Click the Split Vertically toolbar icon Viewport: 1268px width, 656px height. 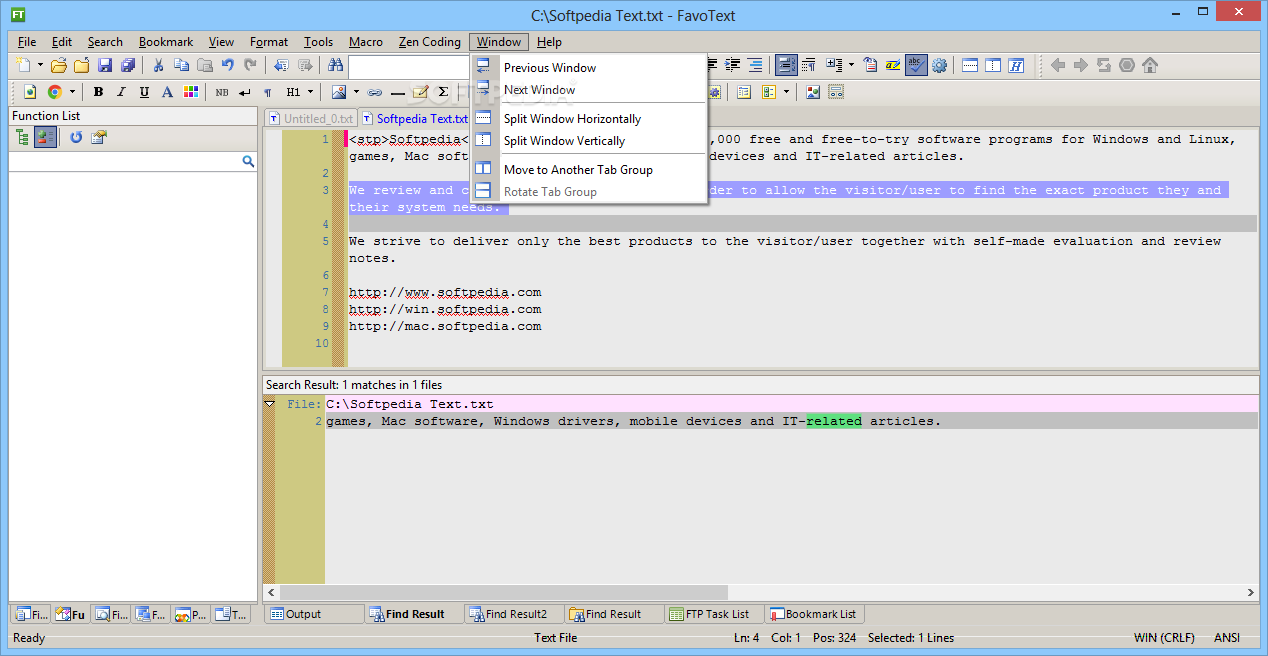[993, 65]
